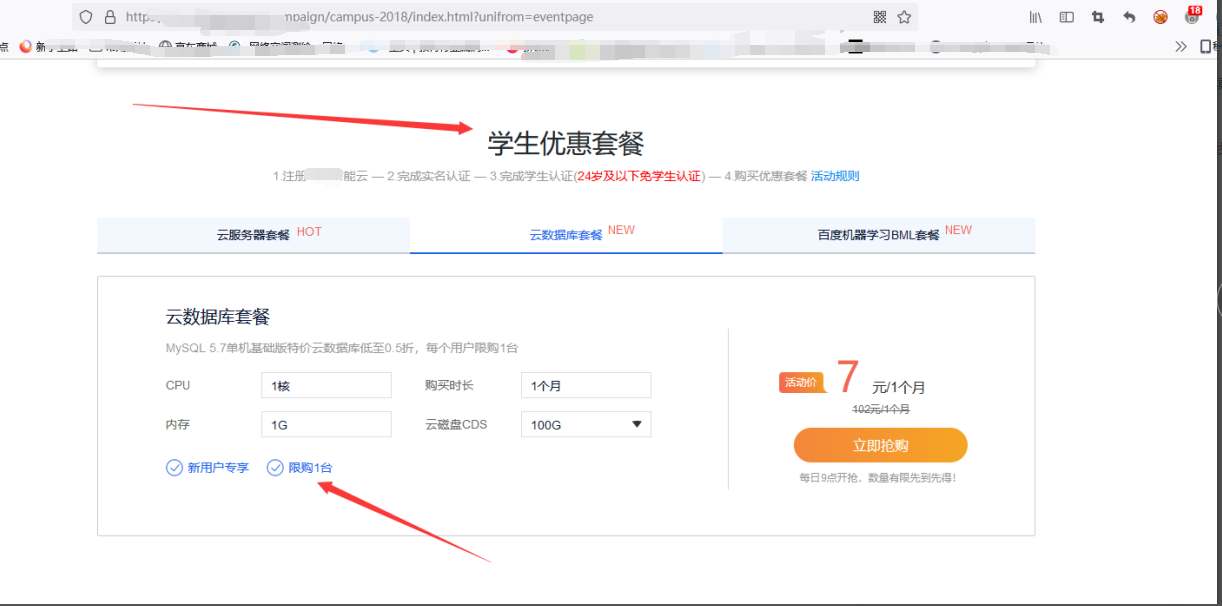Click the CPU 1核 field
Viewport: 1222px width, 606px height.
click(326, 385)
